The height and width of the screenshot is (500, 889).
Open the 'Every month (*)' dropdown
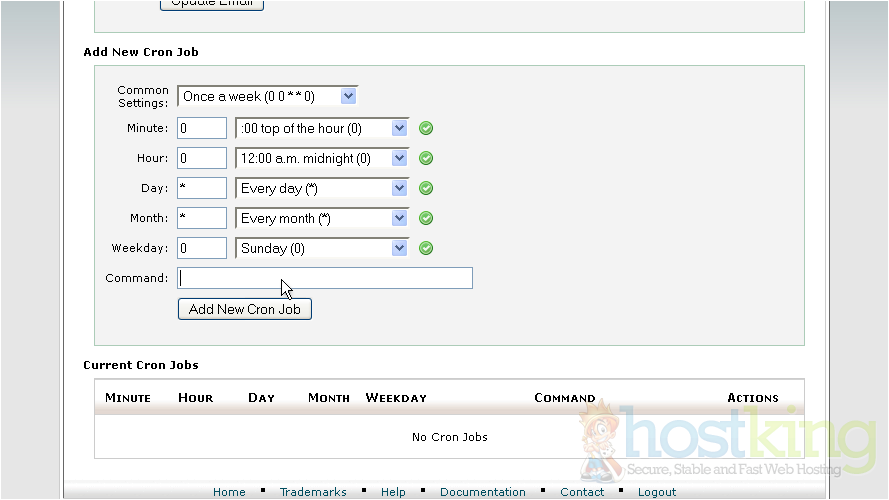[x=322, y=218]
